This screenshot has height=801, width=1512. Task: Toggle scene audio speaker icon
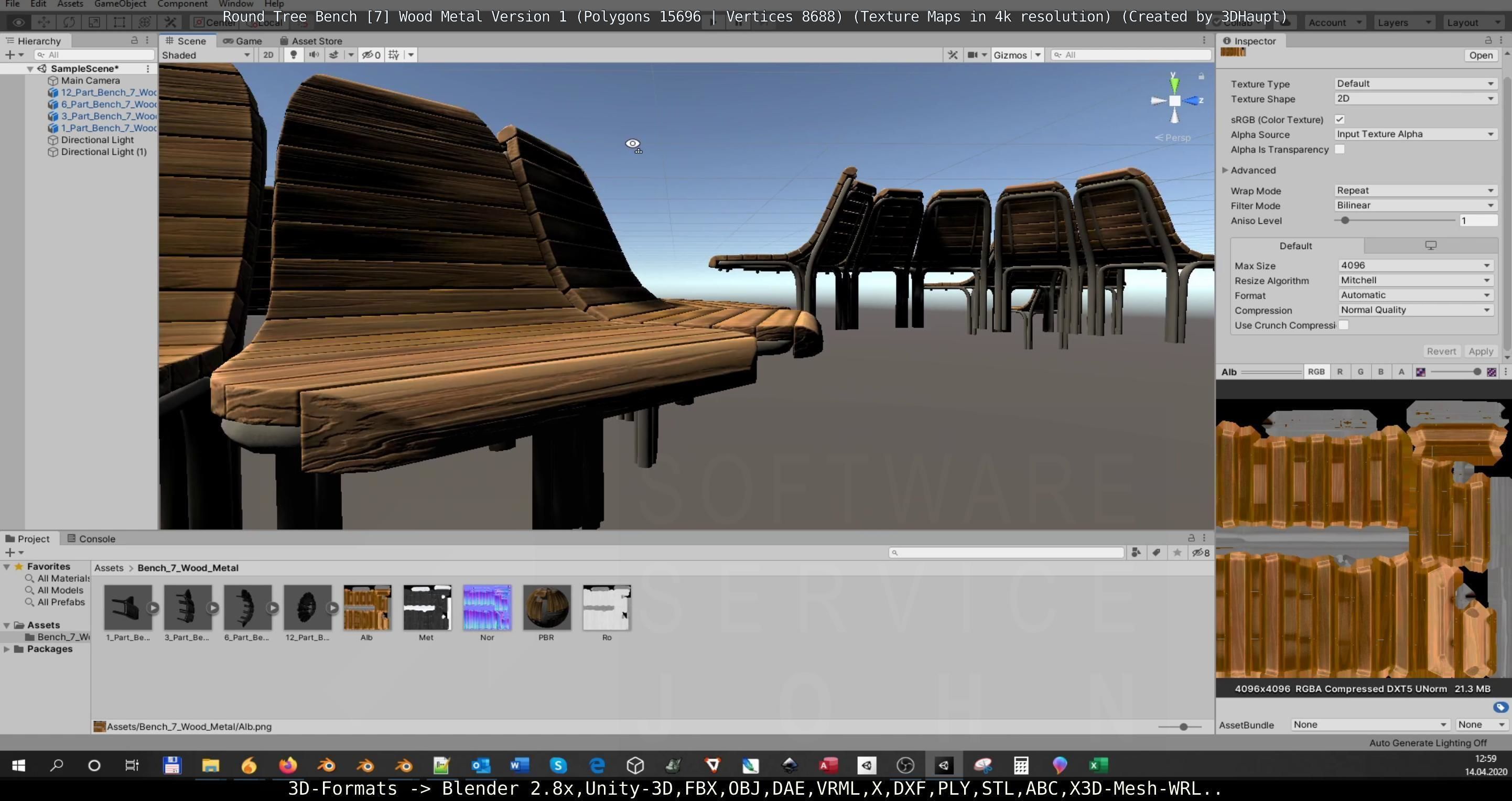pos(314,55)
